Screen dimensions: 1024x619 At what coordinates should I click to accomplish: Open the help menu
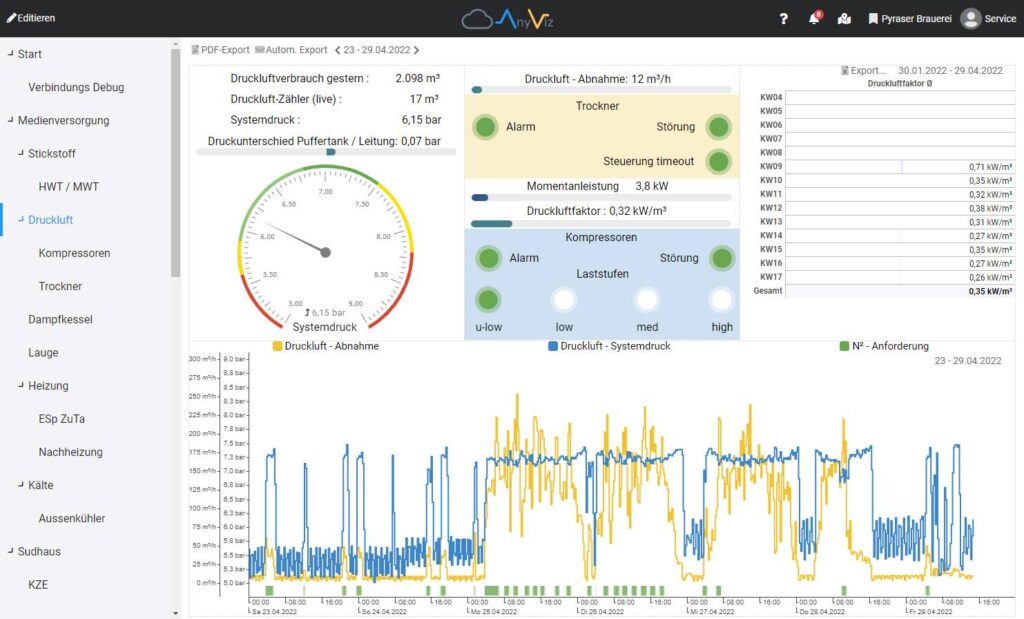[783, 19]
